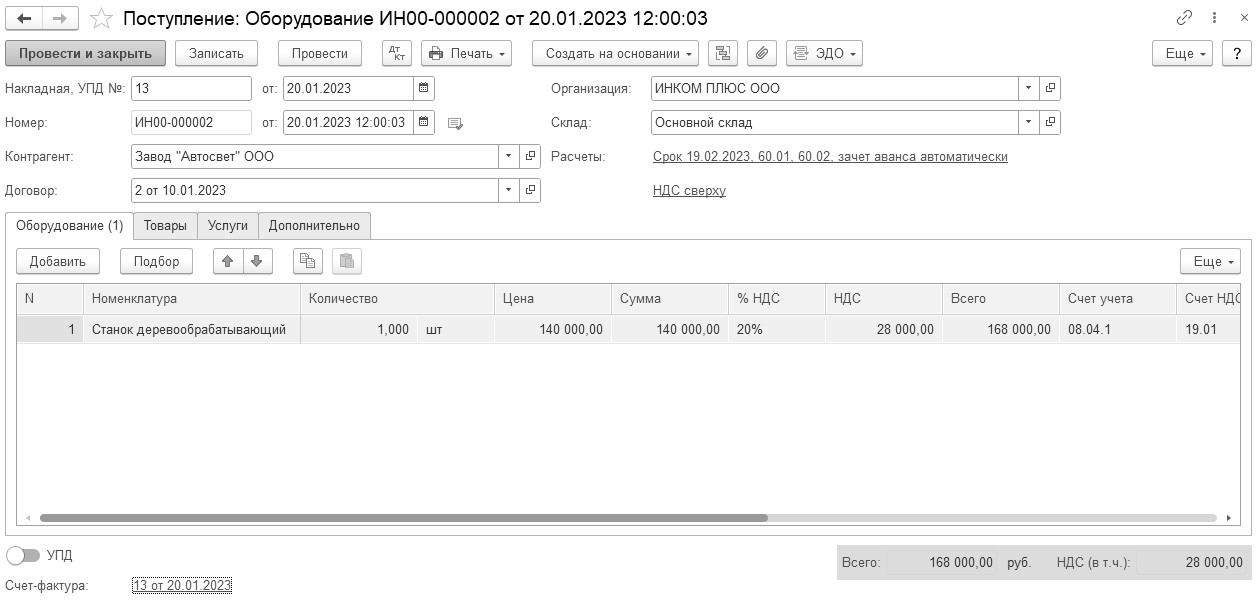
Task: Open Организация record with the square icon
Action: point(1050,88)
